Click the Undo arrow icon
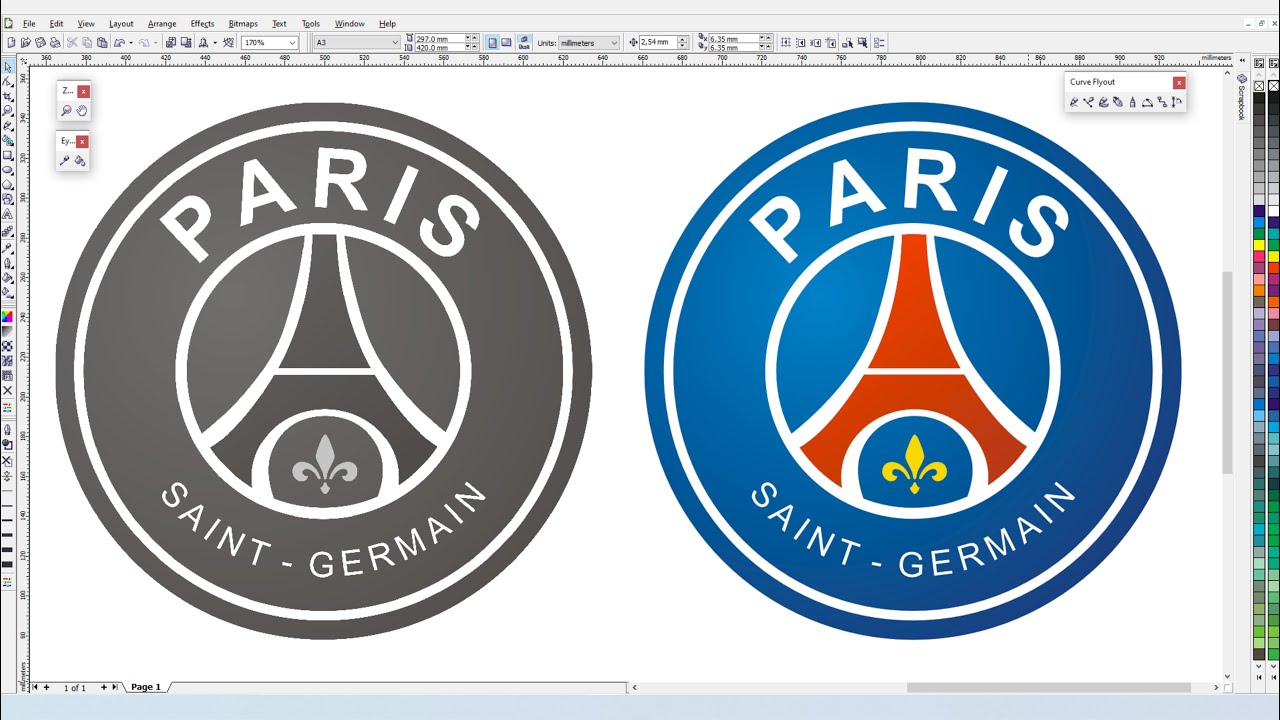1280x720 pixels. (119, 43)
